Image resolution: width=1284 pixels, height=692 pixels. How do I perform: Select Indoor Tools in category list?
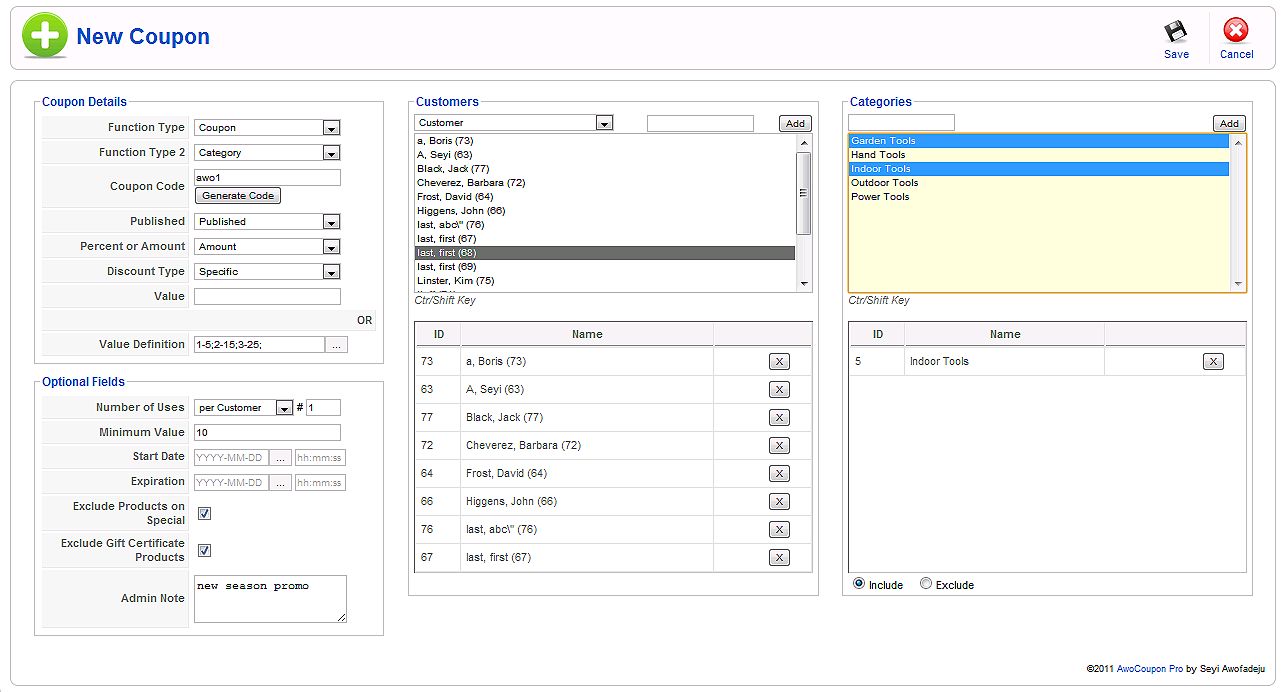(1039, 169)
